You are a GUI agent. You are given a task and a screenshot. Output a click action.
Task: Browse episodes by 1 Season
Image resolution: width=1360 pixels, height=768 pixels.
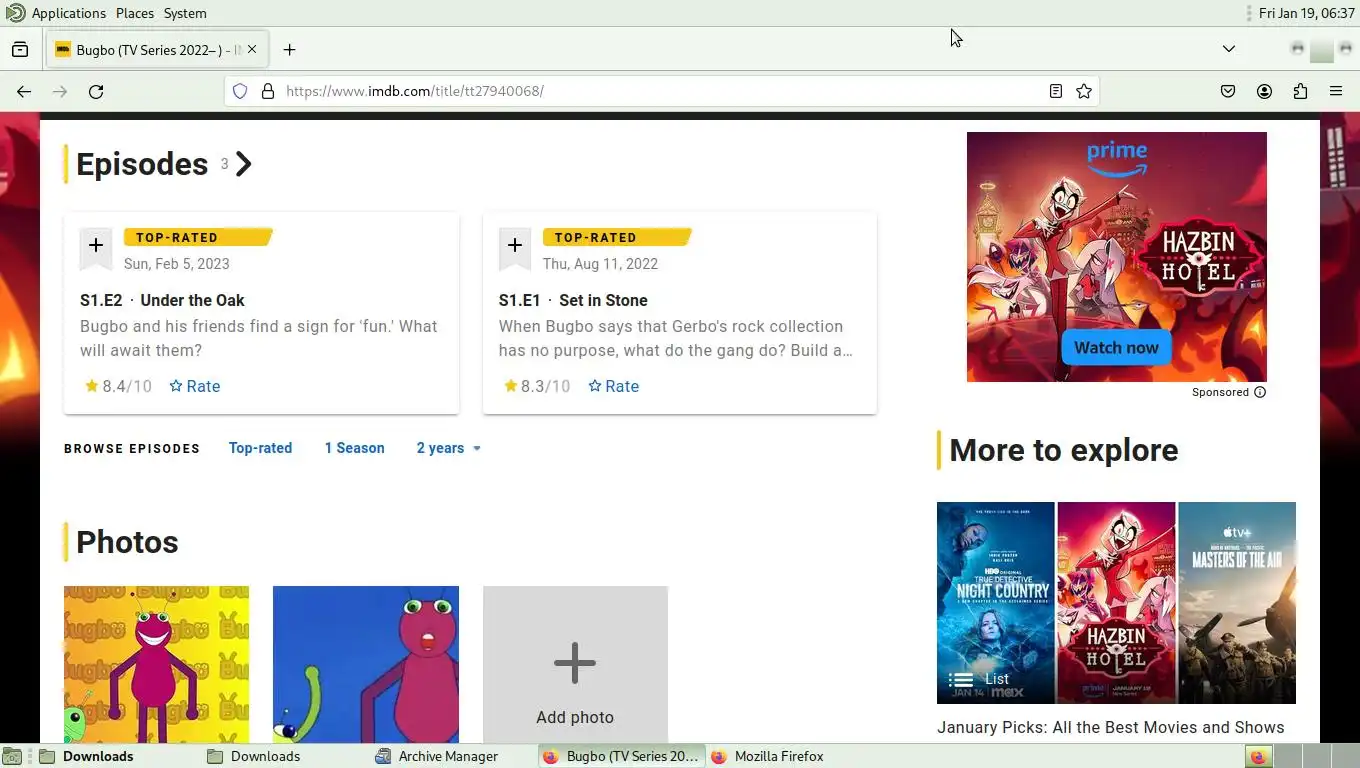coord(354,448)
